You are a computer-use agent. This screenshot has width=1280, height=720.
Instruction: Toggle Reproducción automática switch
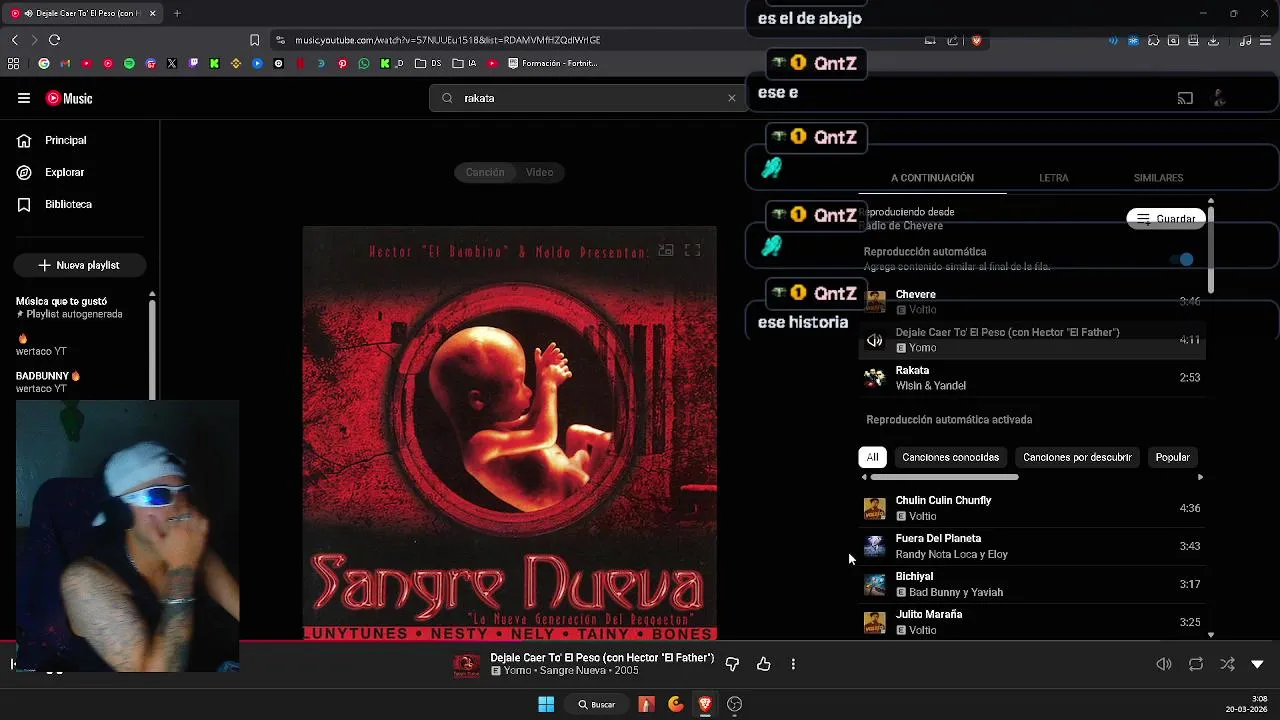pyautogui.click(x=1182, y=260)
